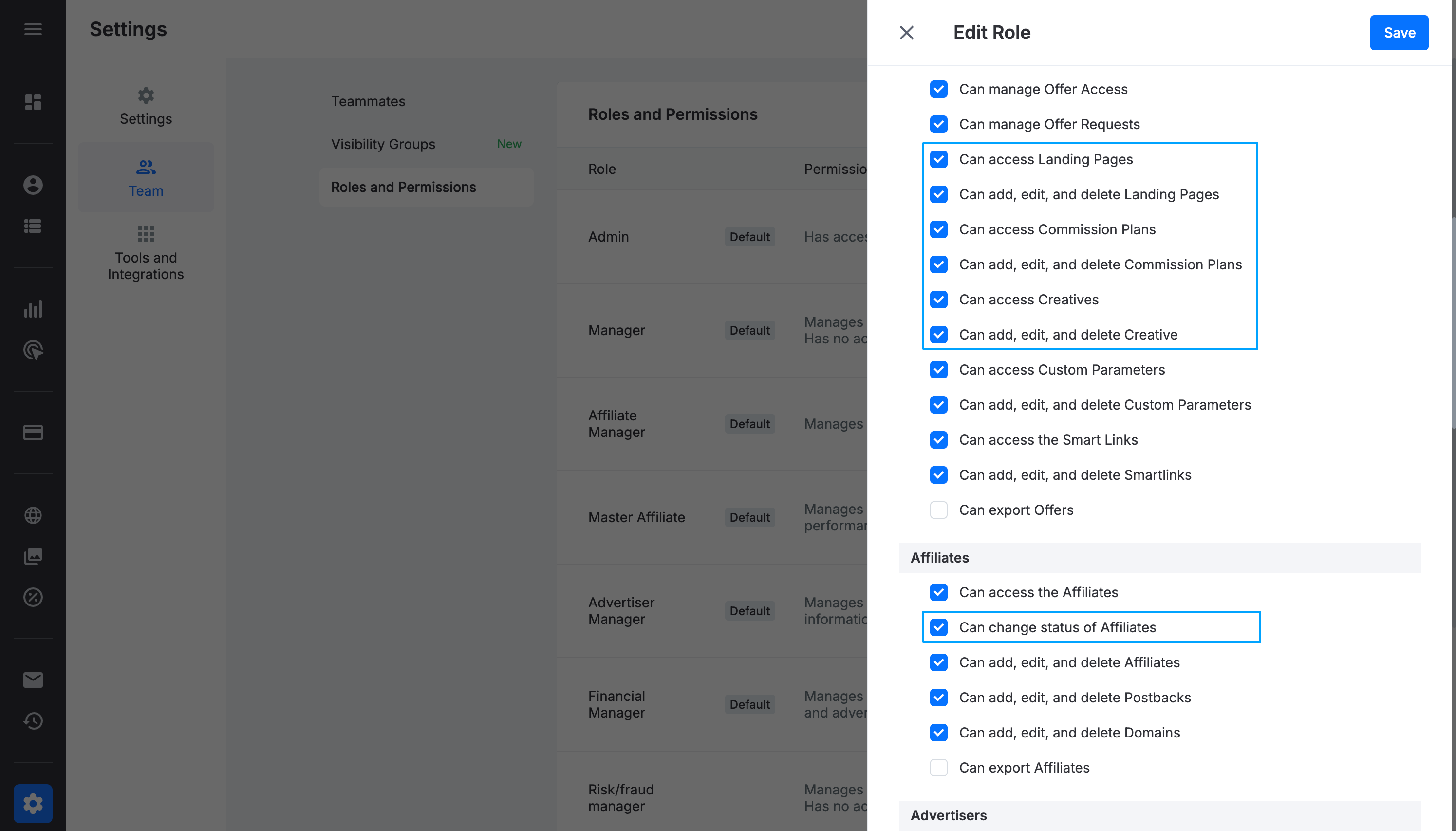Uncheck Can access Landing Pages
1456x831 pixels.
pos(938,159)
